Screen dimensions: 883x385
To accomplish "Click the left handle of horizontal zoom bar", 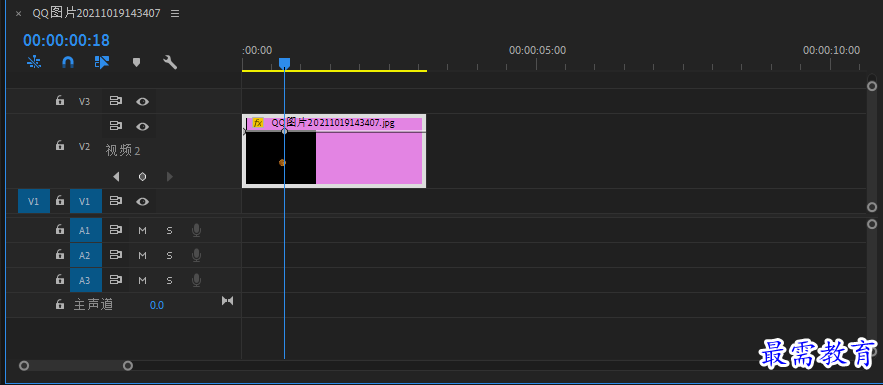I will [24, 366].
